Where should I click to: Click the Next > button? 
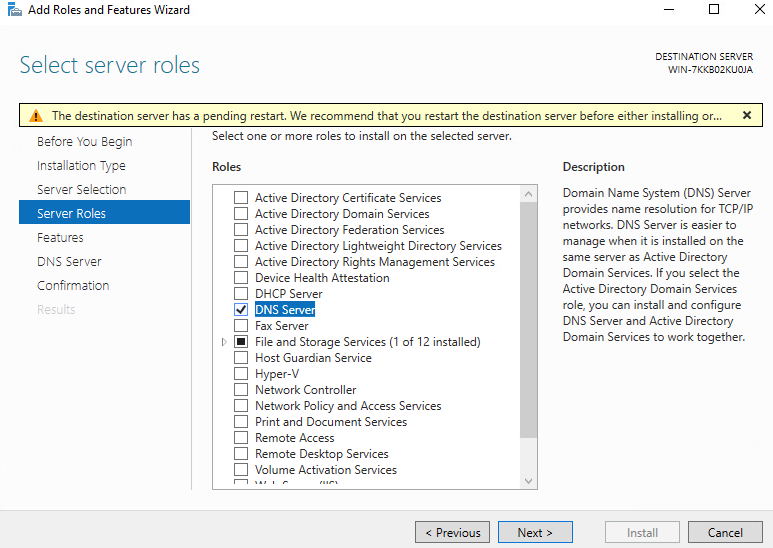coord(535,532)
